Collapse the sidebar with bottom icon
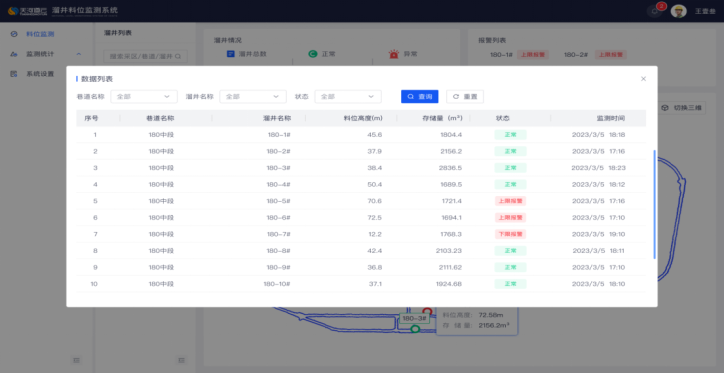The image size is (724, 373). [x=77, y=360]
